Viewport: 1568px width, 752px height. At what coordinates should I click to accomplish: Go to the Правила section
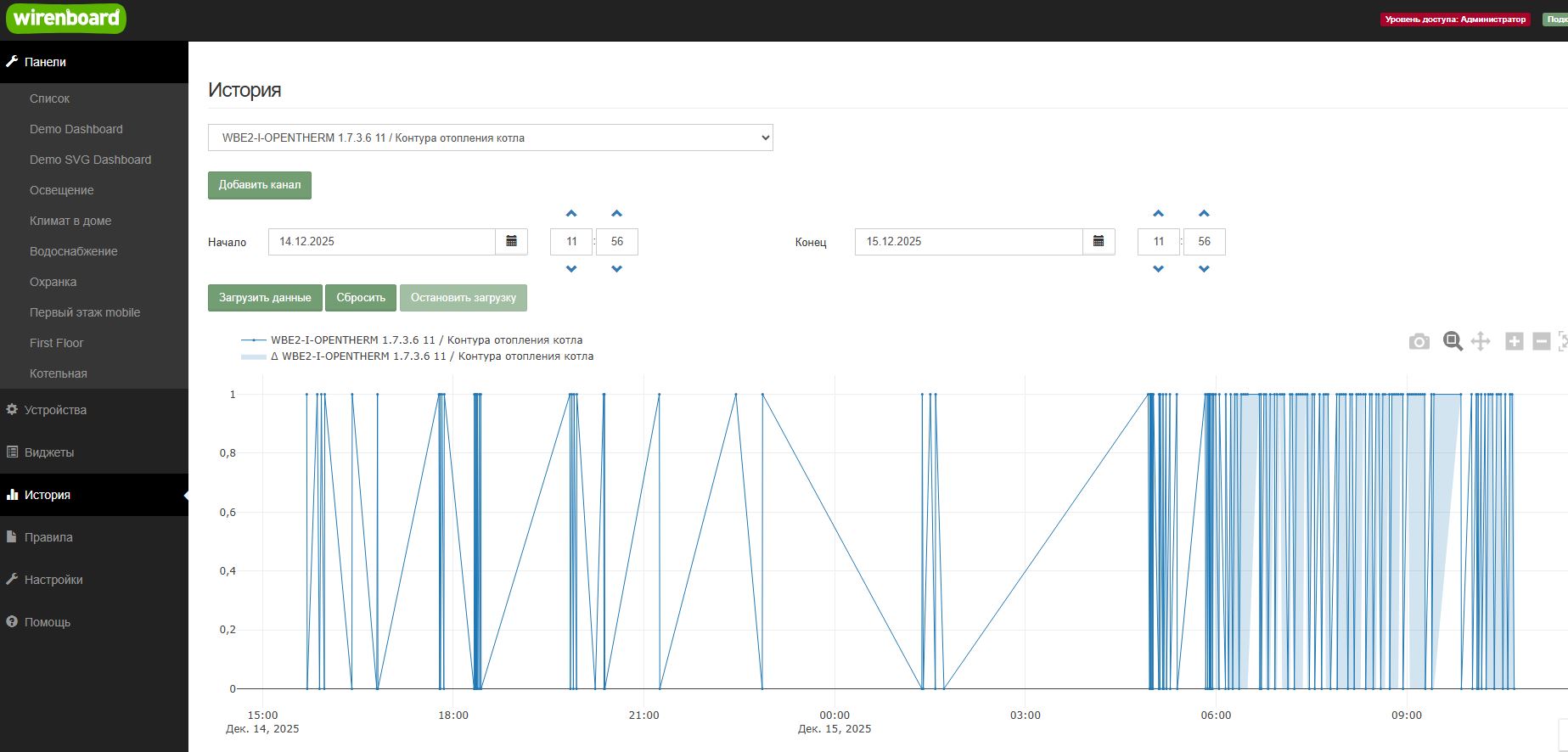click(x=48, y=537)
